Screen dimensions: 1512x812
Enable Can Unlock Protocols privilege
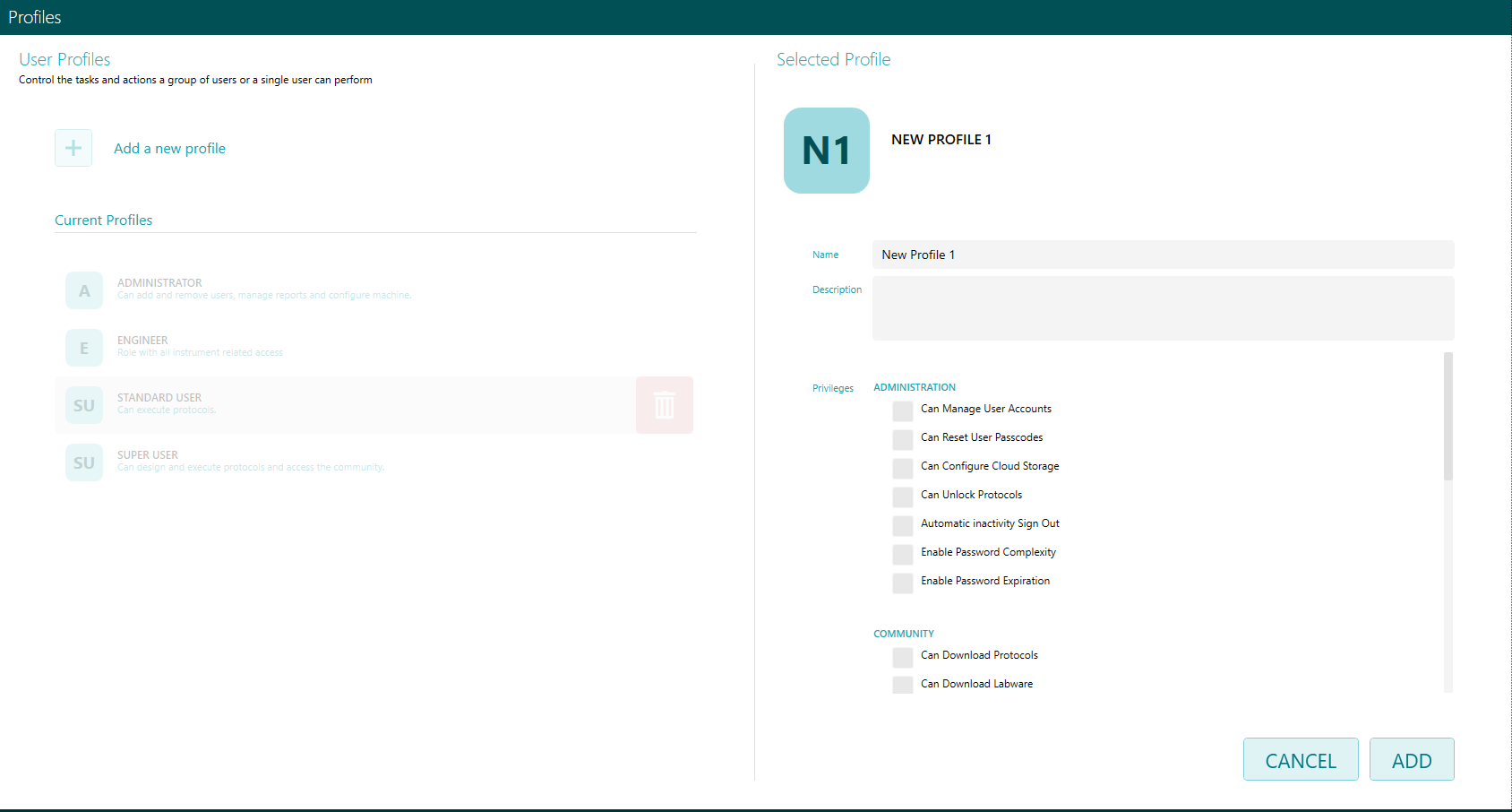(x=902, y=497)
